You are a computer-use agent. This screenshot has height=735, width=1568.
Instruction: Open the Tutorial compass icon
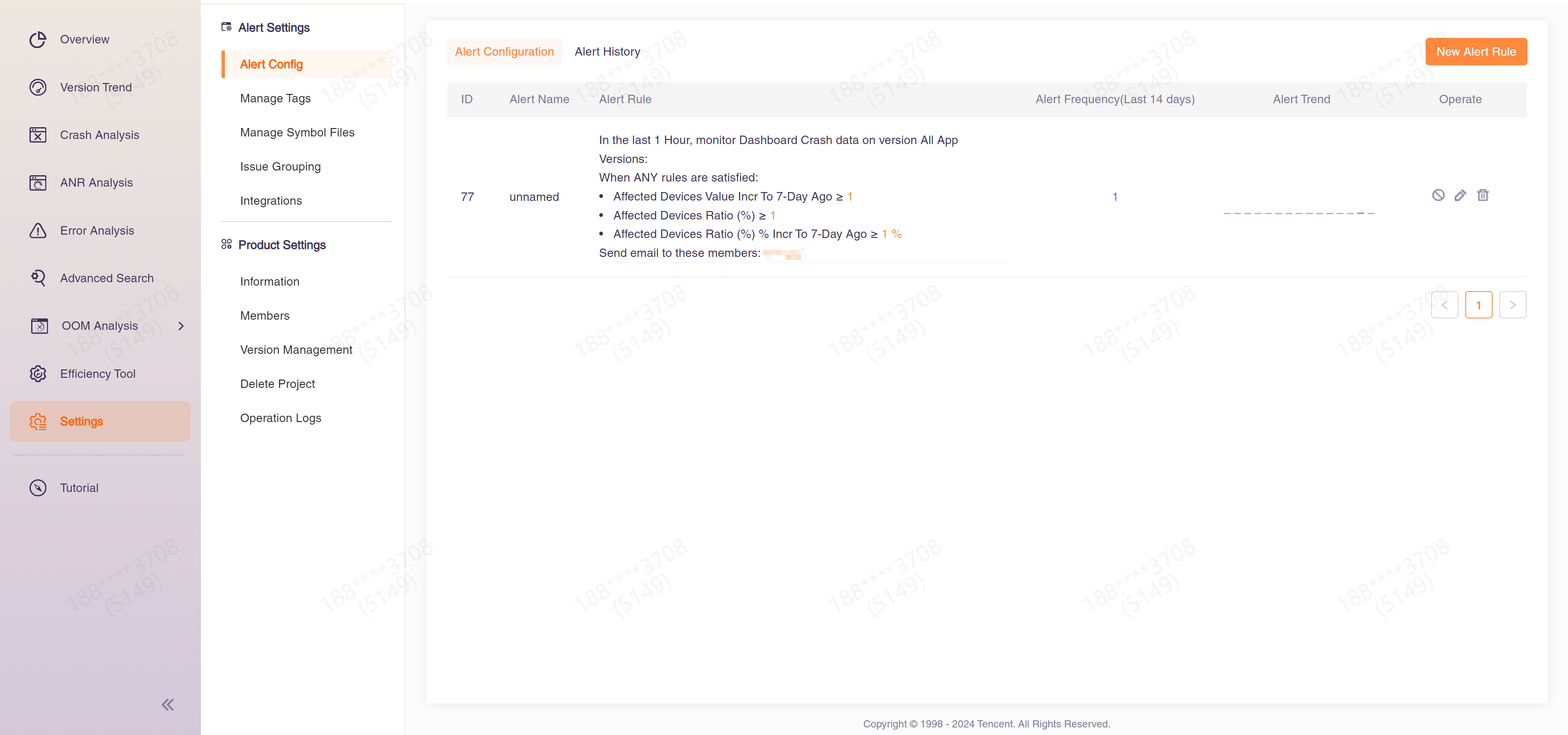38,488
